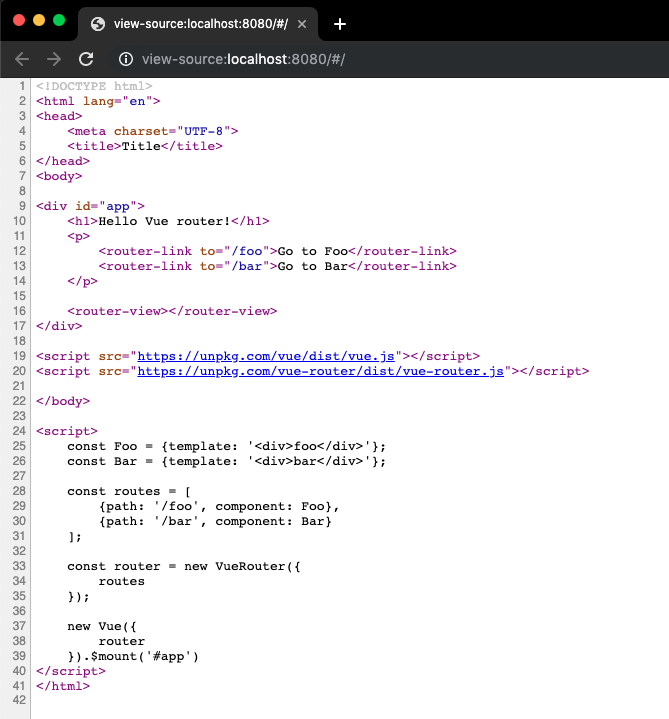Click the yellow minimize window button
669x719 pixels.
[x=39, y=20]
